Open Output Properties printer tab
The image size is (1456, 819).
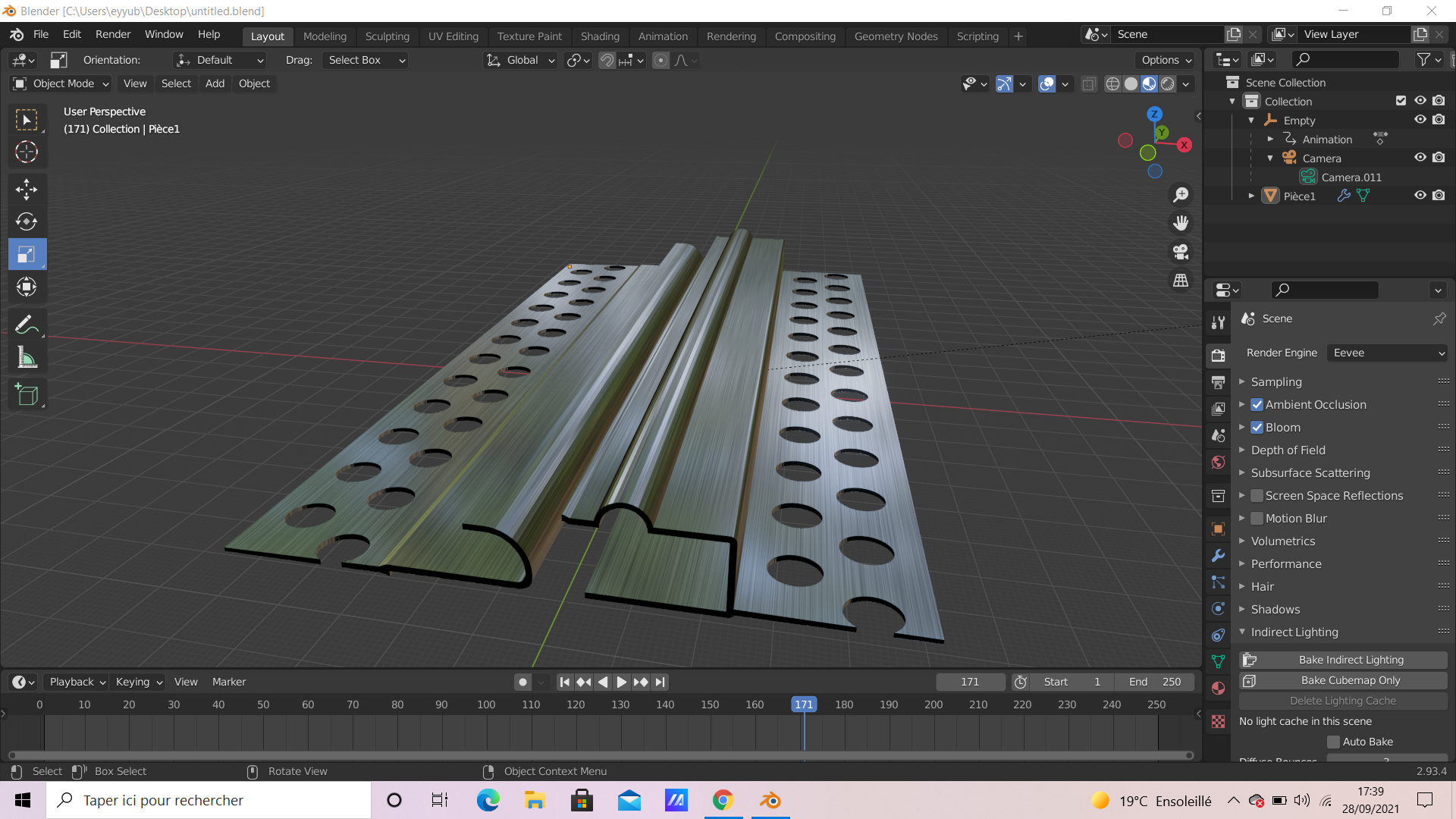[x=1218, y=382]
